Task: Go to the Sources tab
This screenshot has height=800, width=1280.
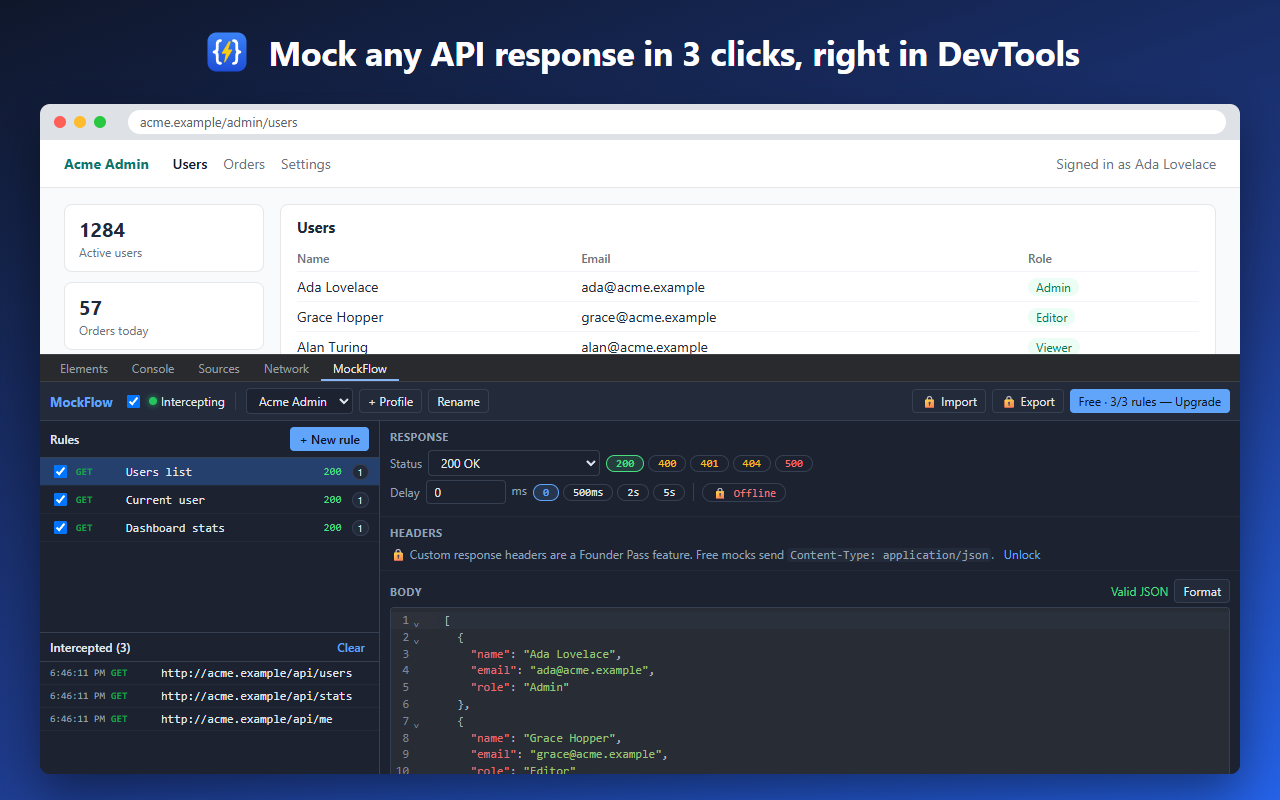Action: [x=219, y=369]
